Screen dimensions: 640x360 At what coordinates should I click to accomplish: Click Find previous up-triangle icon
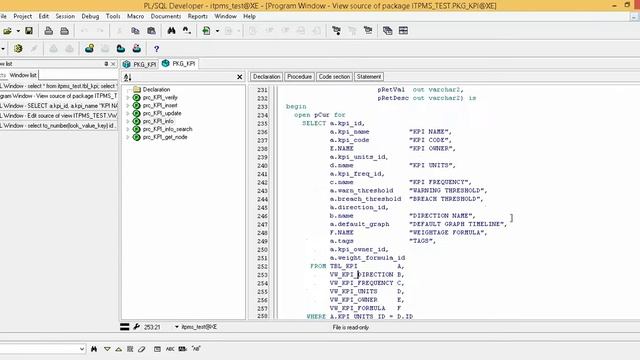118,349
